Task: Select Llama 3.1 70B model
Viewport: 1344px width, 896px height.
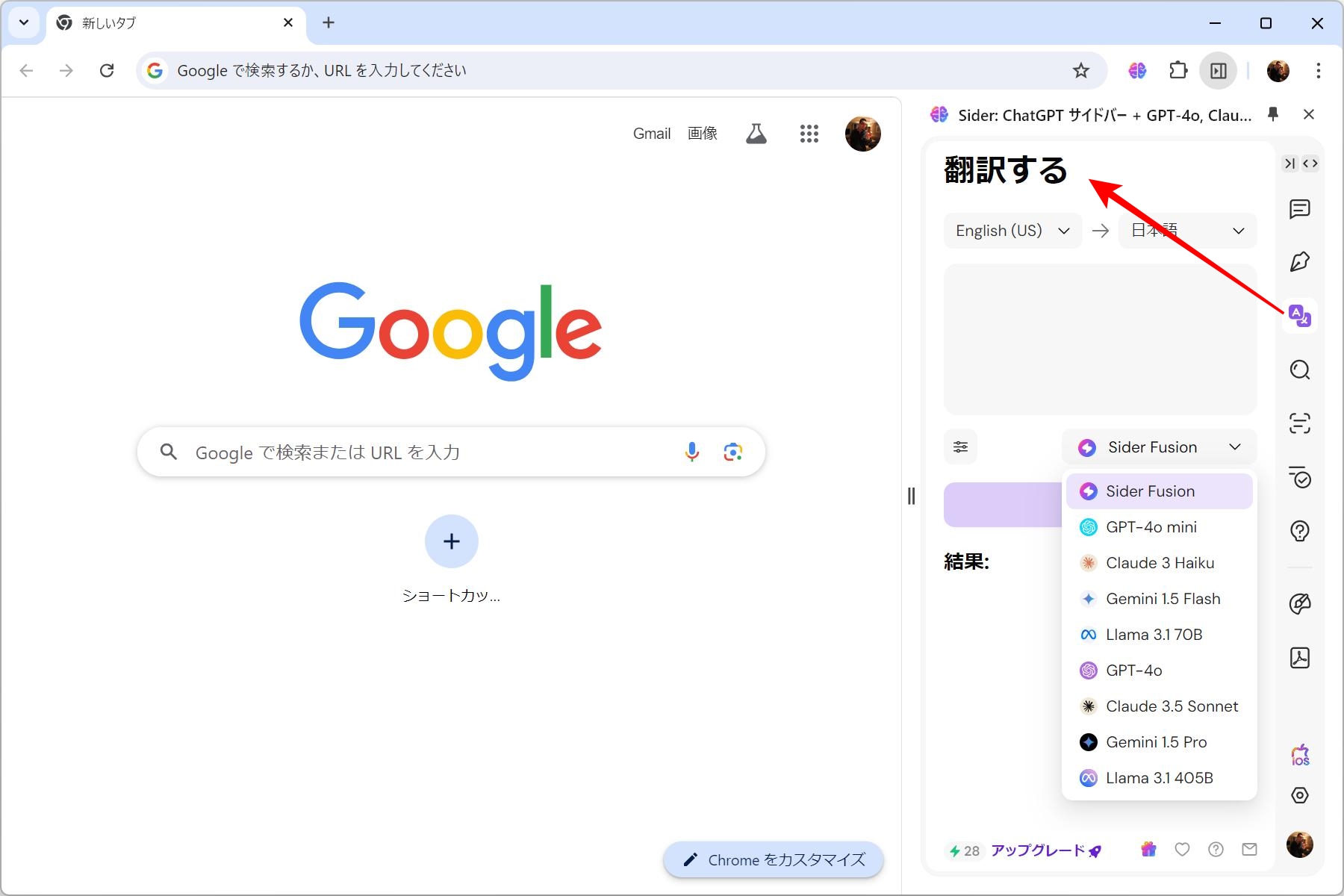Action: 1159,635
